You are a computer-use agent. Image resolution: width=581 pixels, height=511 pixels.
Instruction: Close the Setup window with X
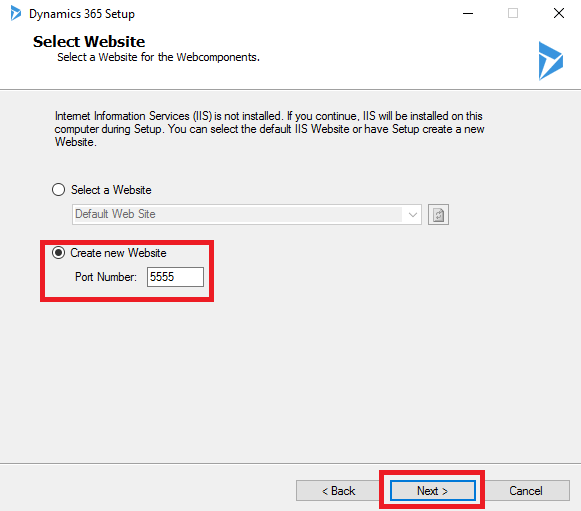pyautogui.click(x=559, y=14)
